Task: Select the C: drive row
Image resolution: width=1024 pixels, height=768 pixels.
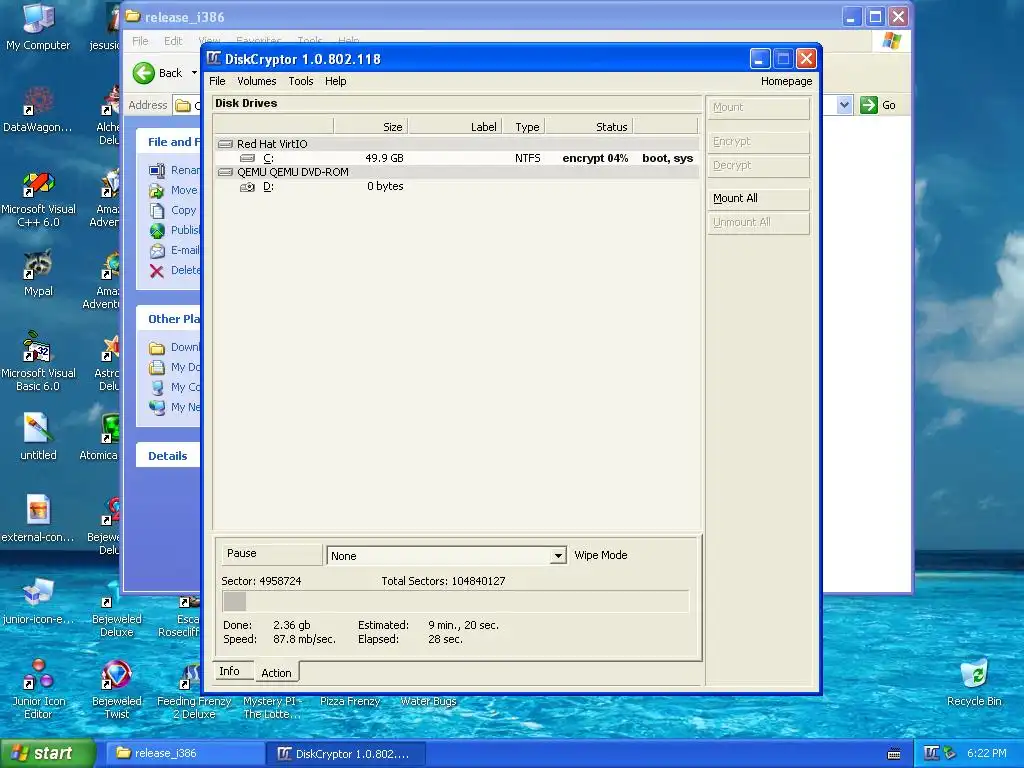Action: [457, 158]
